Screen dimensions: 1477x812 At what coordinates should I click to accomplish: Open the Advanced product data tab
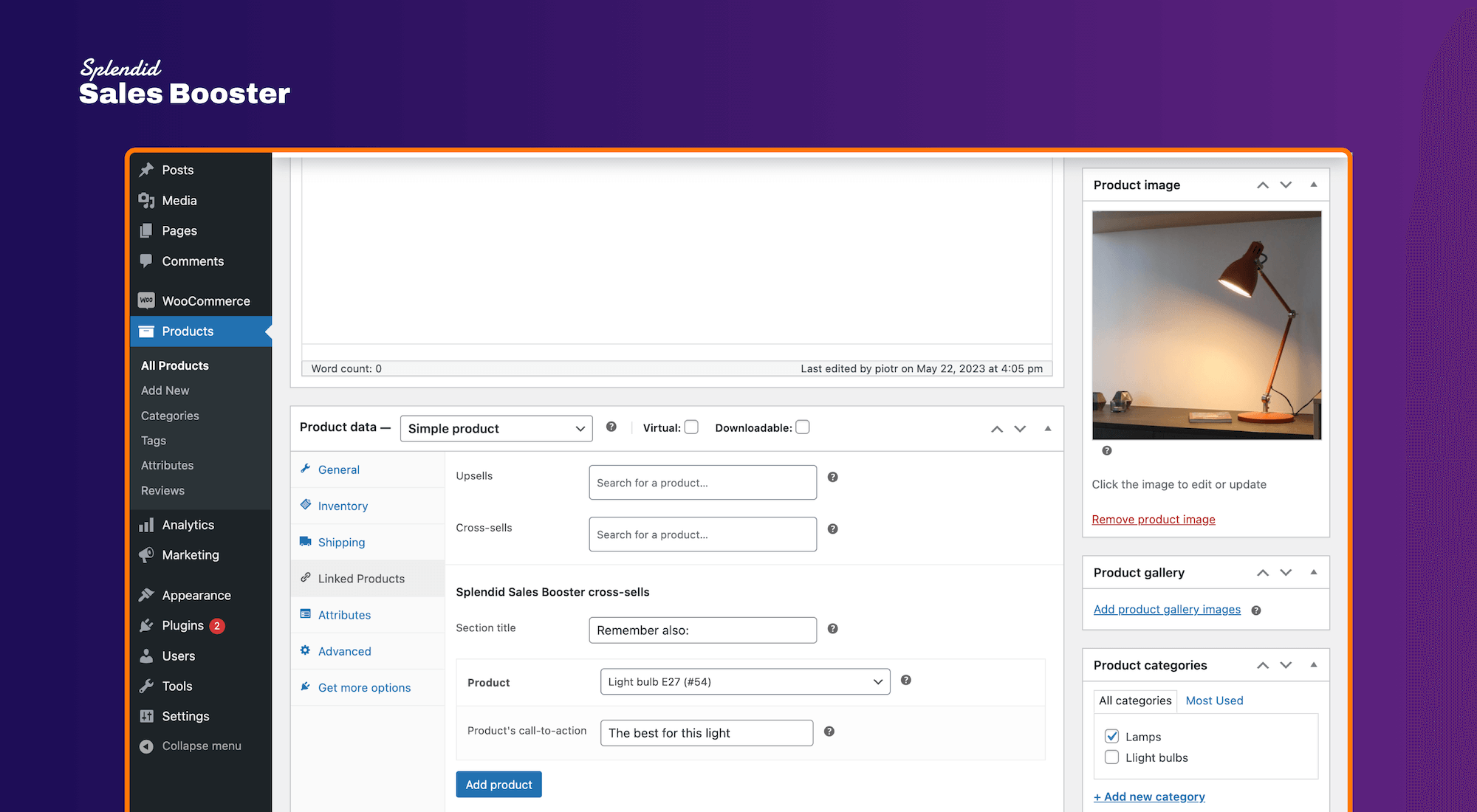(344, 651)
